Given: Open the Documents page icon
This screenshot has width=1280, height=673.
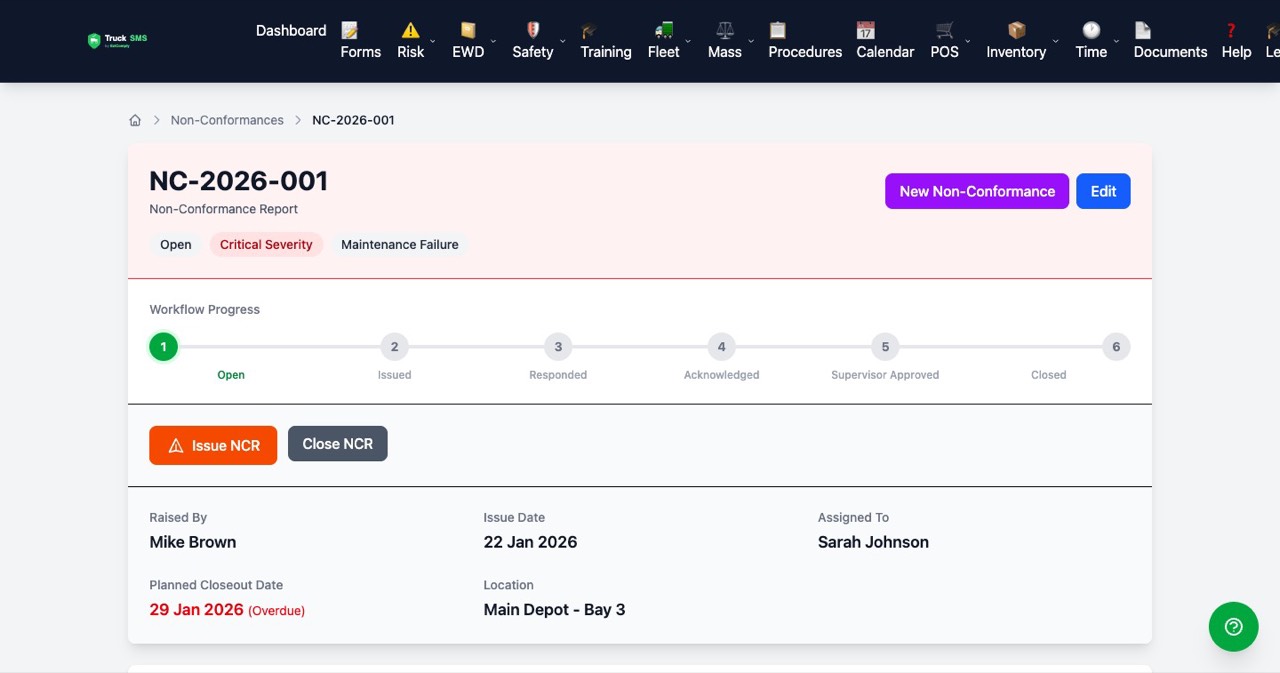Looking at the screenshot, I should 1142,30.
